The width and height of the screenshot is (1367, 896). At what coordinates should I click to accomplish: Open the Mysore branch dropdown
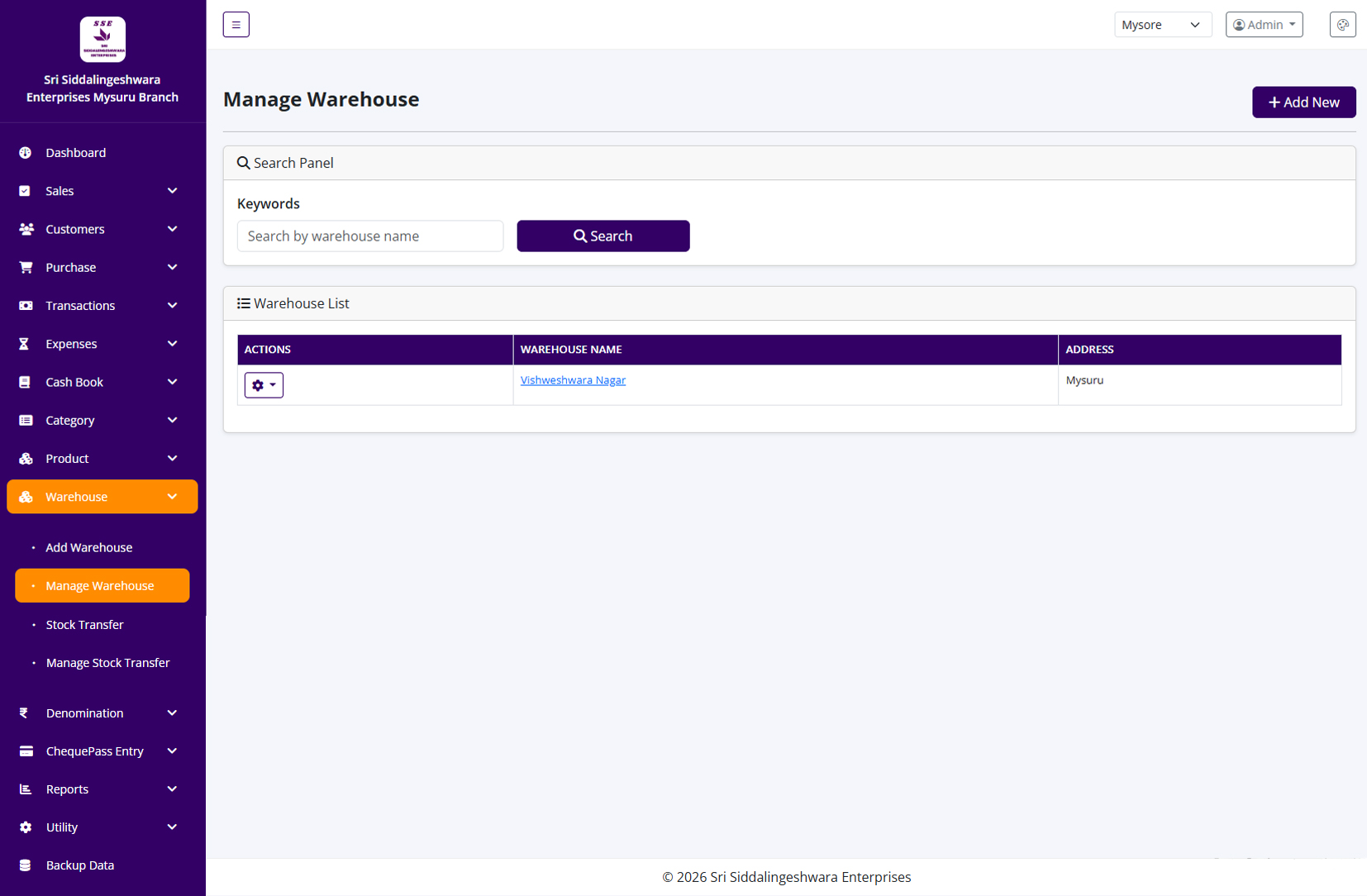pos(1162,24)
